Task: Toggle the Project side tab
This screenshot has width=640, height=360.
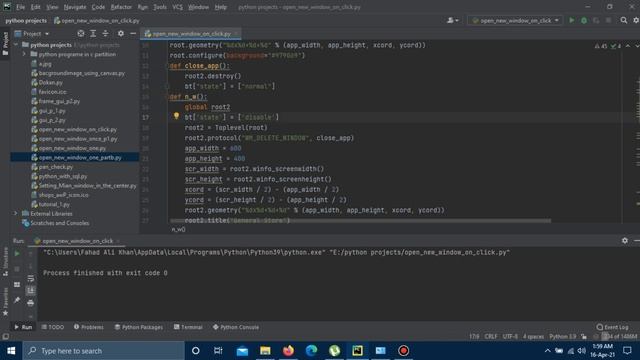Action: pos(5,43)
